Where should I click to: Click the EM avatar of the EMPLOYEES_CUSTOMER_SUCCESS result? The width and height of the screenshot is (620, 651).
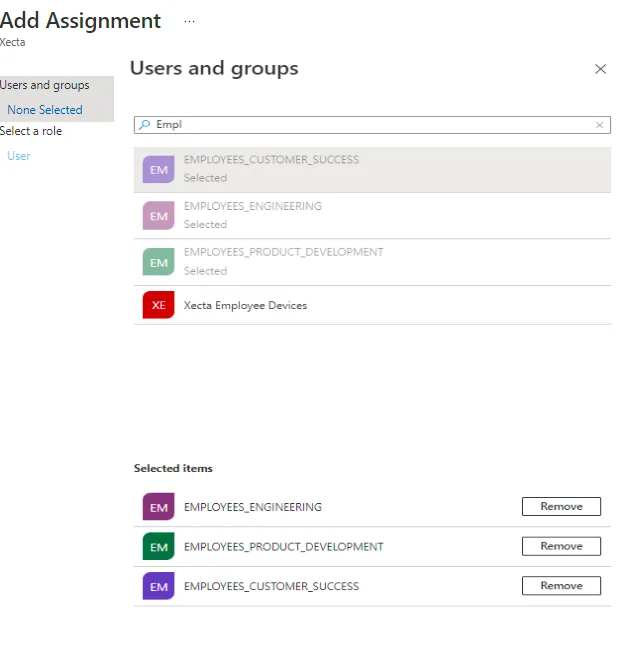click(x=158, y=169)
